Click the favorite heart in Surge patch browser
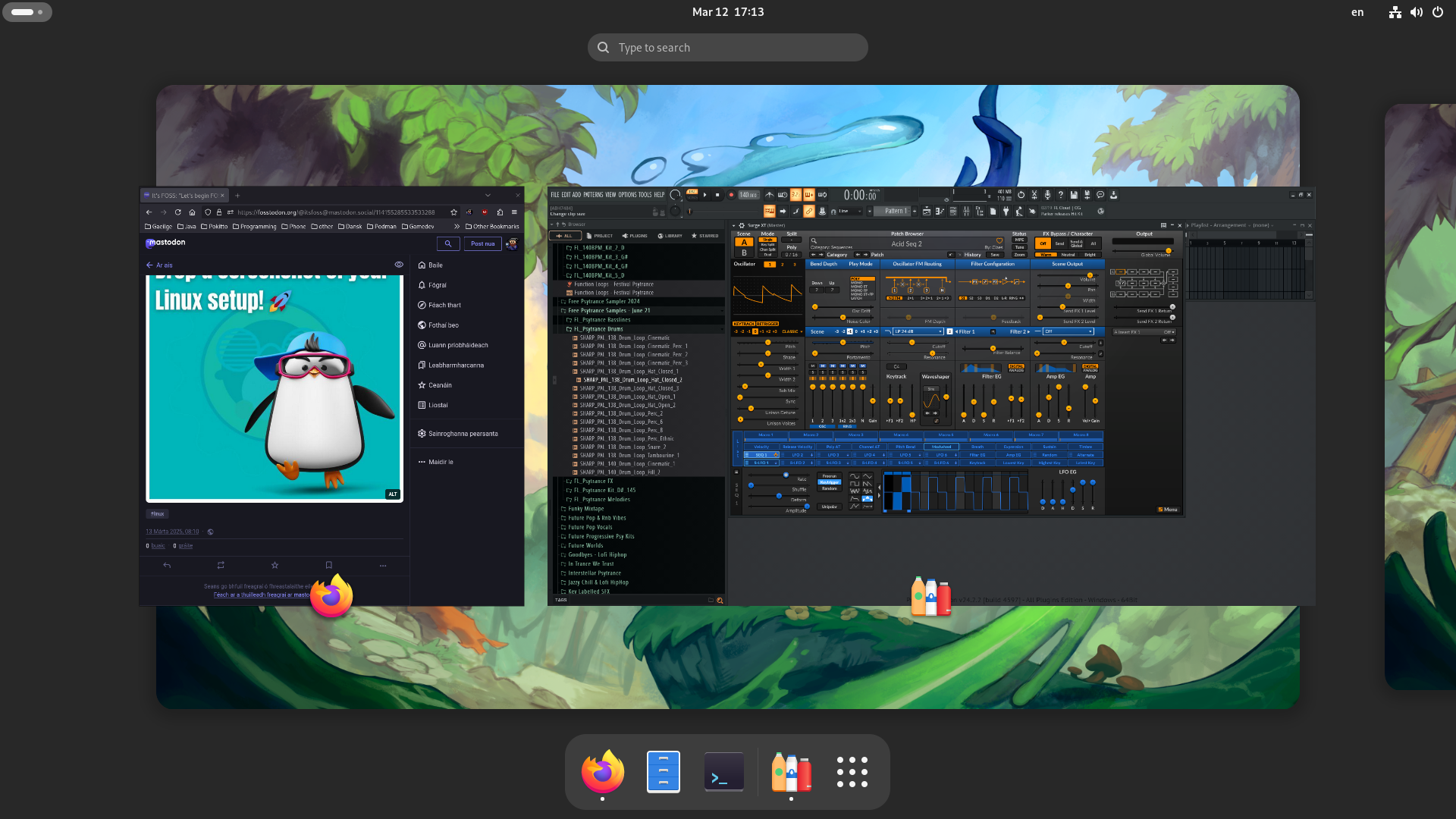1456x819 pixels. click(x=999, y=240)
